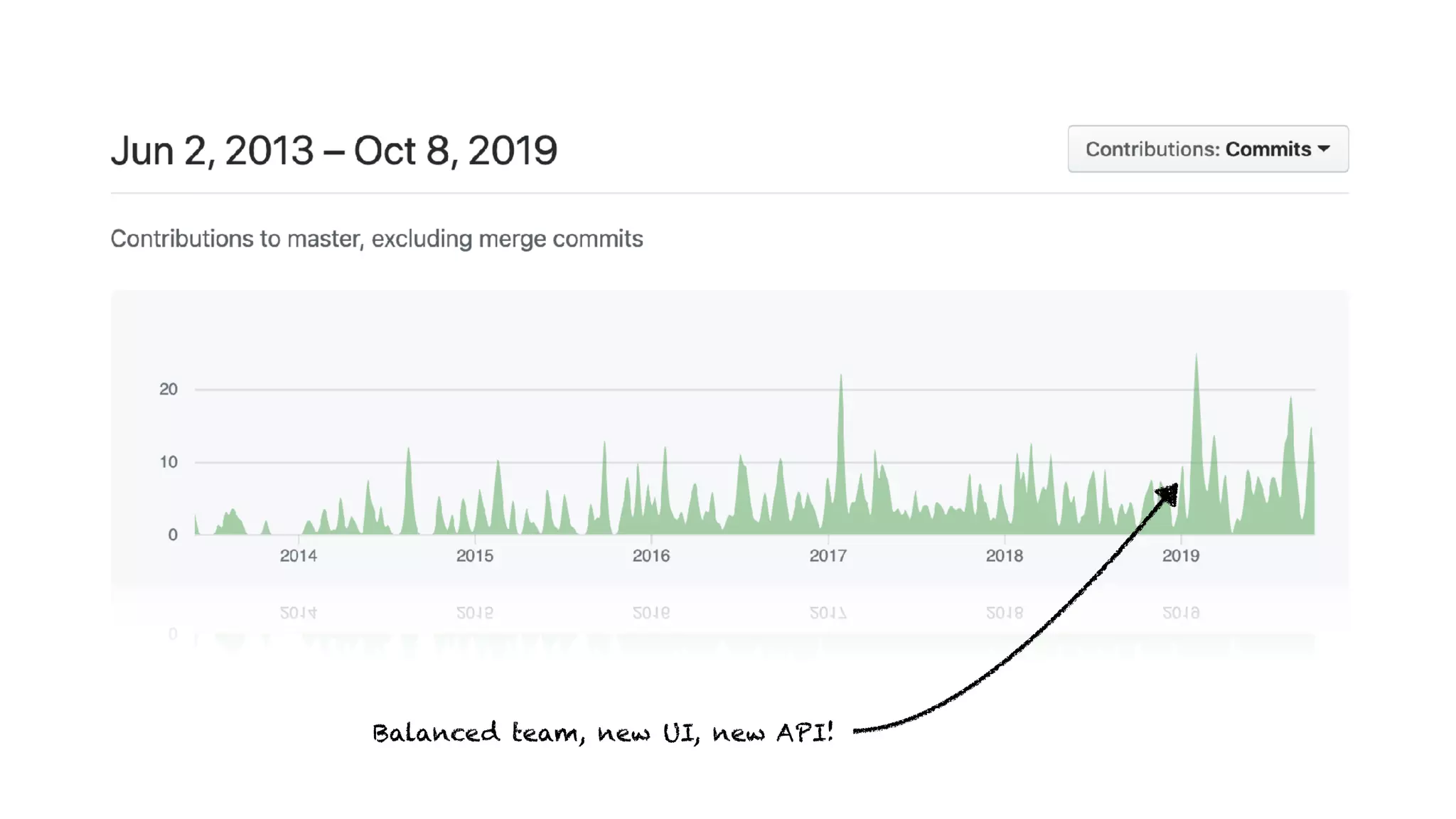Click the 0 y-axis value label

coord(173,535)
